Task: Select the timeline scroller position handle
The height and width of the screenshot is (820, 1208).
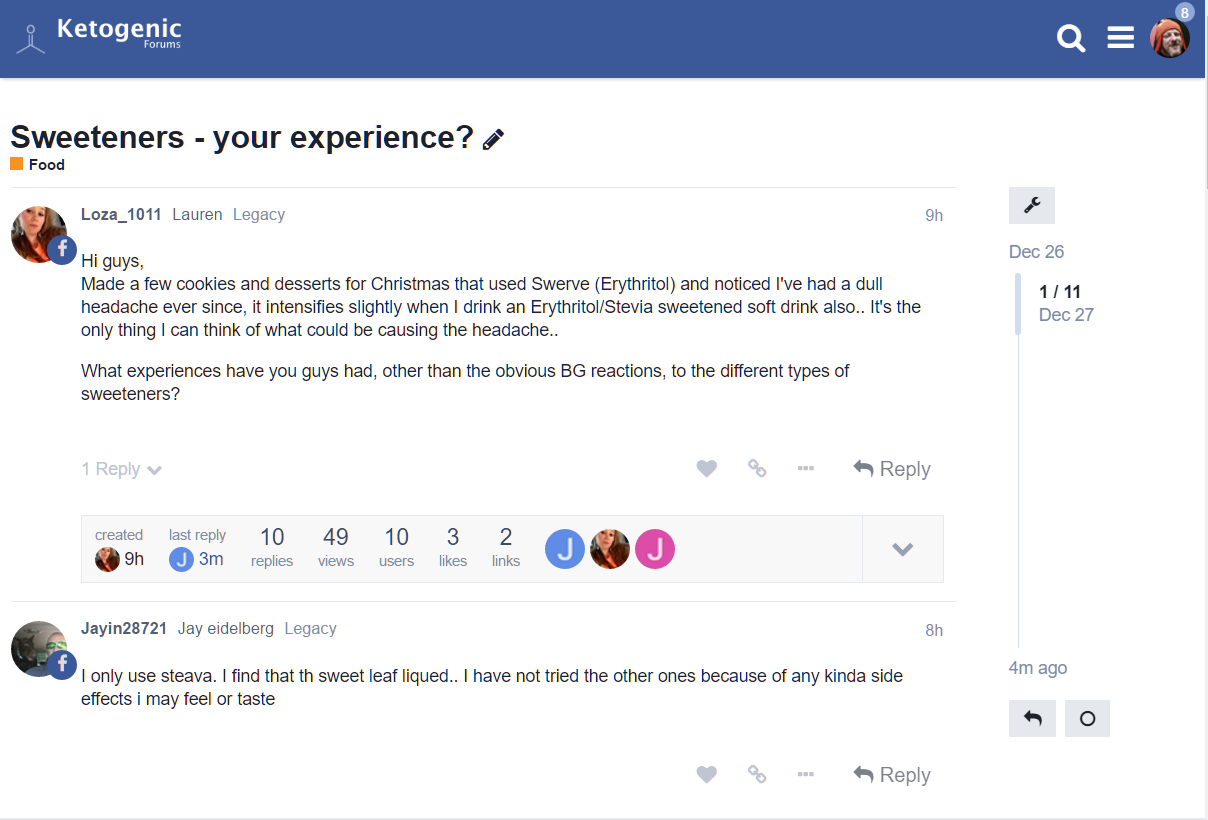Action: click(x=1018, y=303)
